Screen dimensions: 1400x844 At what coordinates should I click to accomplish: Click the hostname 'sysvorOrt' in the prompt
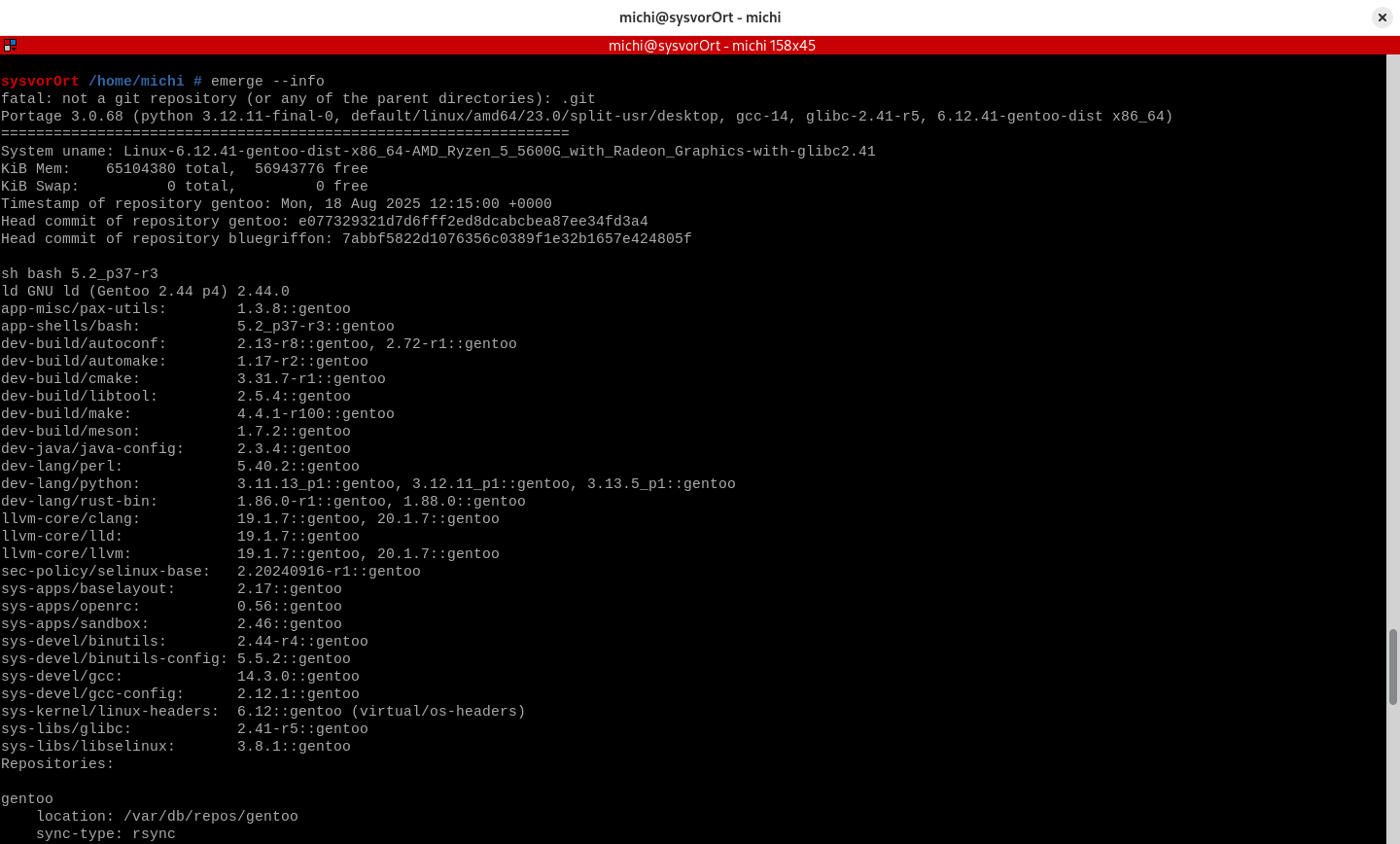coord(40,82)
